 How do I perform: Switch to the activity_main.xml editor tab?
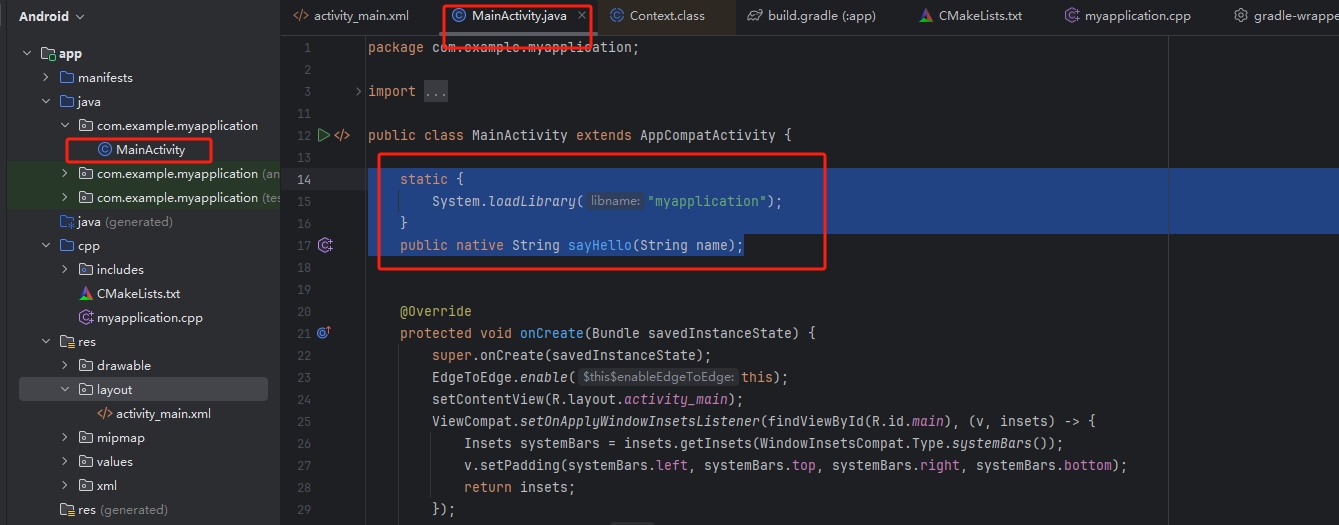351,16
